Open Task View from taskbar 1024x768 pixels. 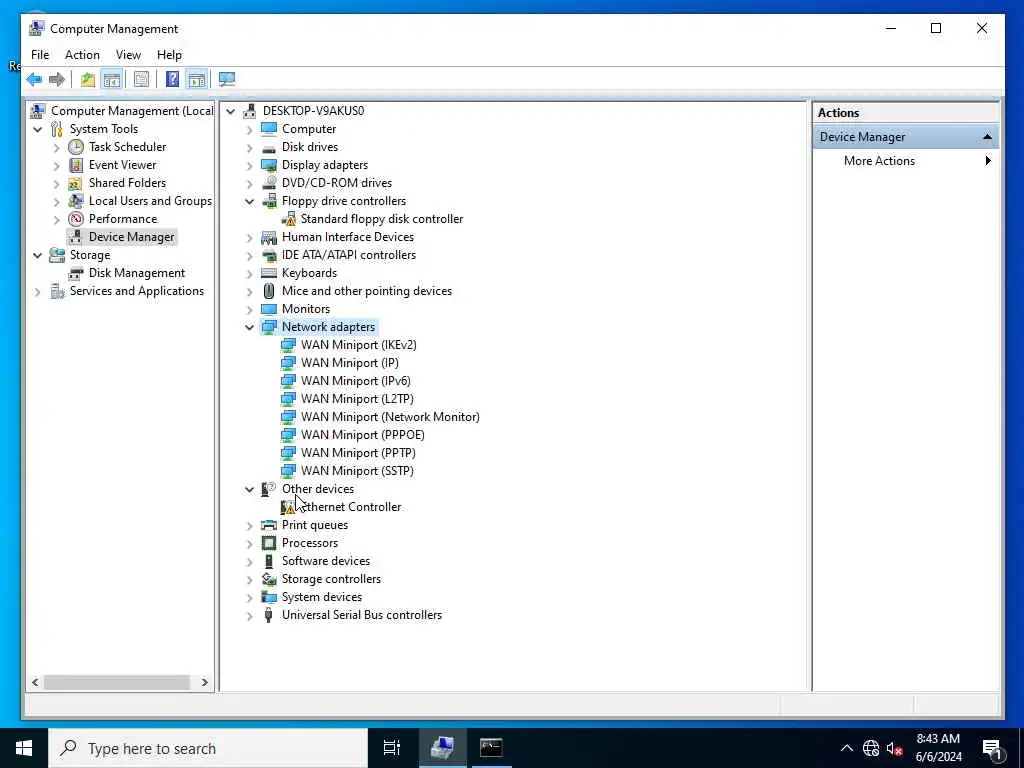[x=392, y=748]
